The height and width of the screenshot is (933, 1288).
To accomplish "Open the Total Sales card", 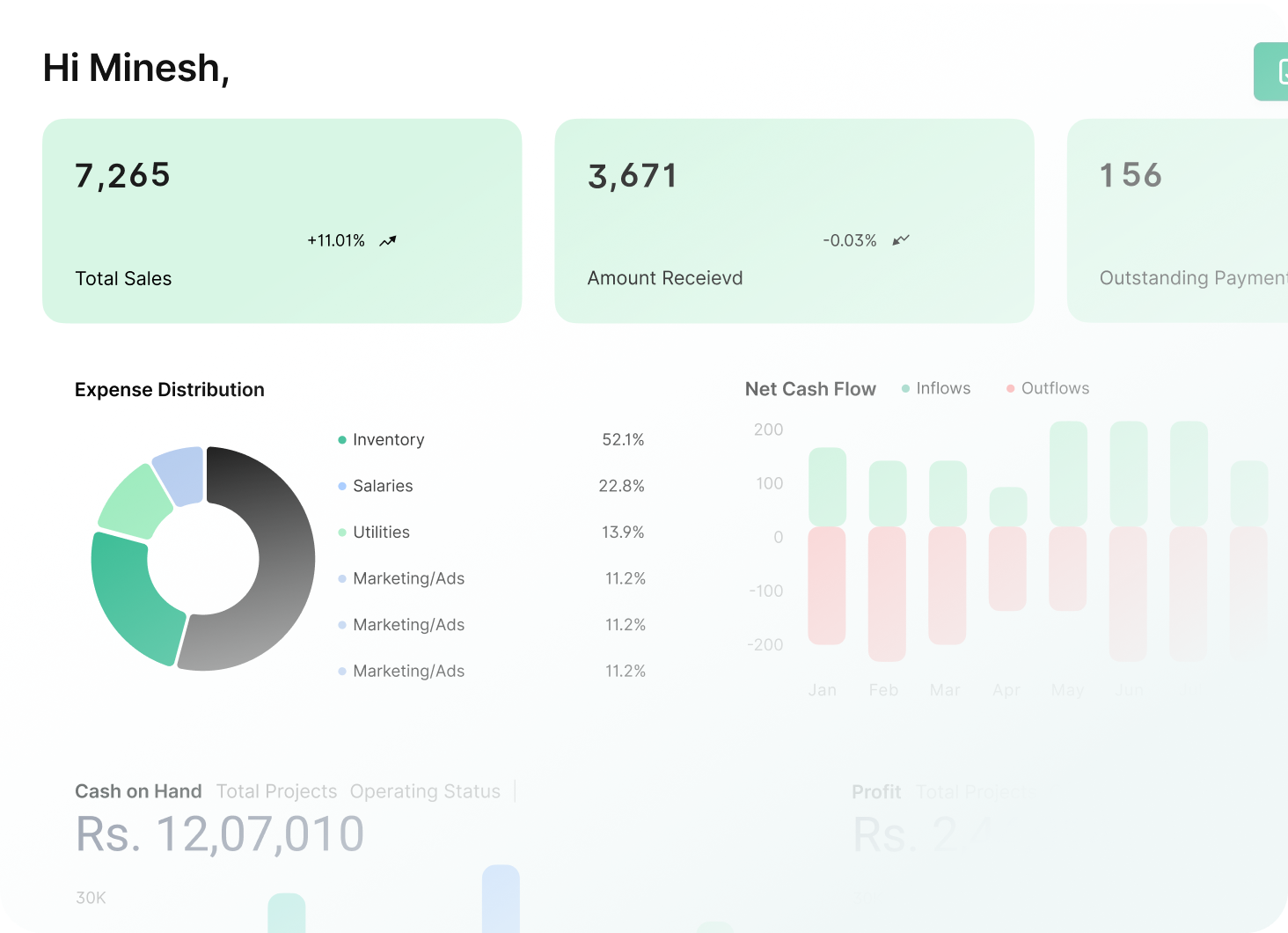I will click(x=282, y=221).
